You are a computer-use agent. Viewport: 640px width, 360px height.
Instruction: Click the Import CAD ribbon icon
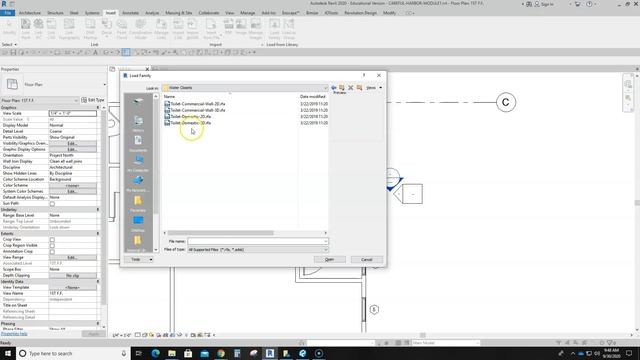(x=178, y=29)
